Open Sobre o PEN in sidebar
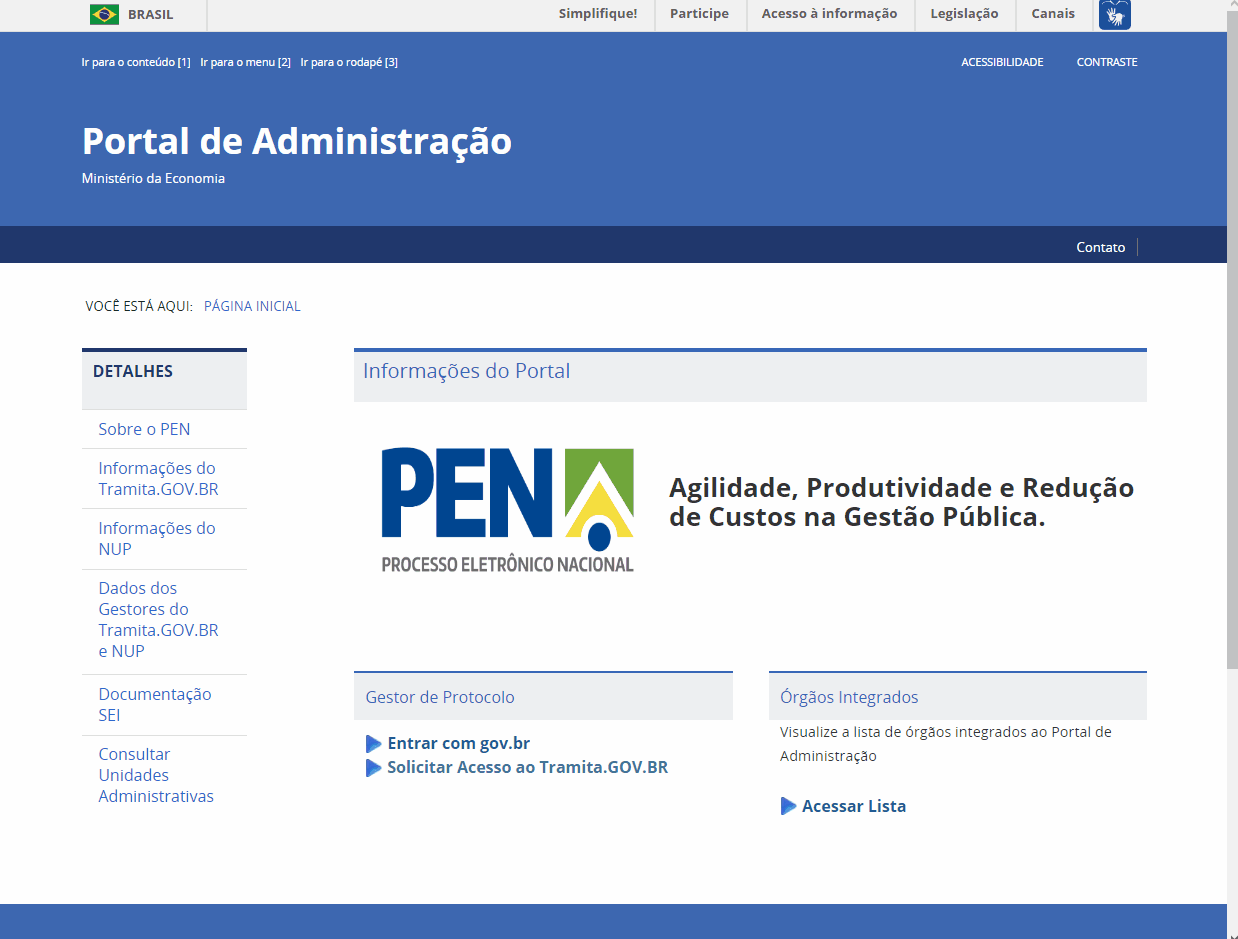1238x939 pixels. click(x=144, y=429)
